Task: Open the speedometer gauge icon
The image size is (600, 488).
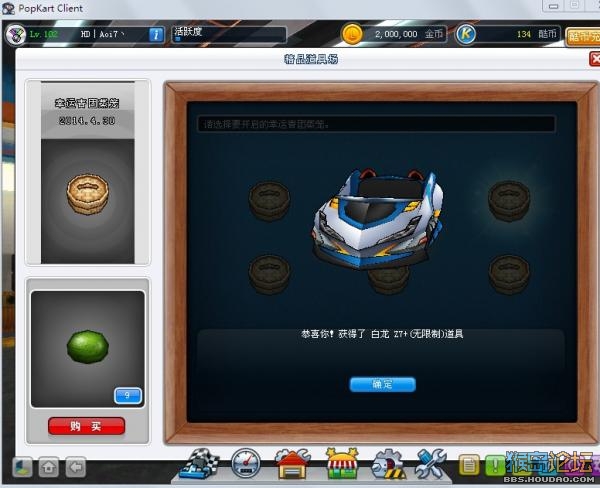Action: [x=246, y=463]
